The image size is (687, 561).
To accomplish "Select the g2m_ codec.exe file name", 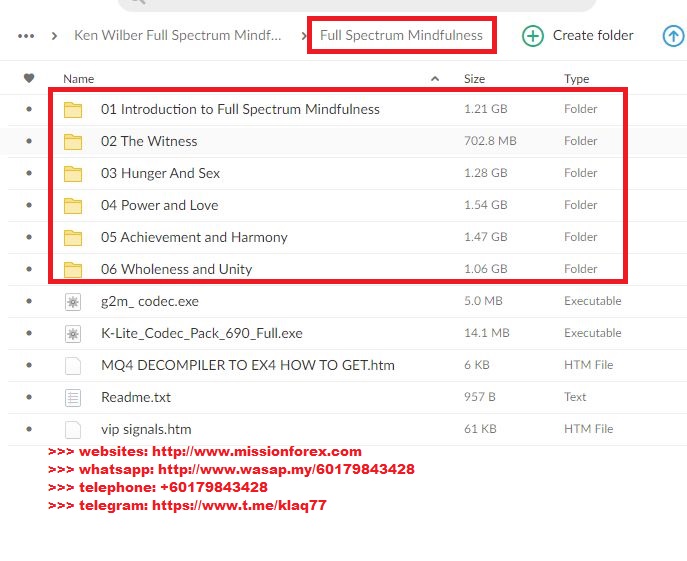I will (x=149, y=302).
